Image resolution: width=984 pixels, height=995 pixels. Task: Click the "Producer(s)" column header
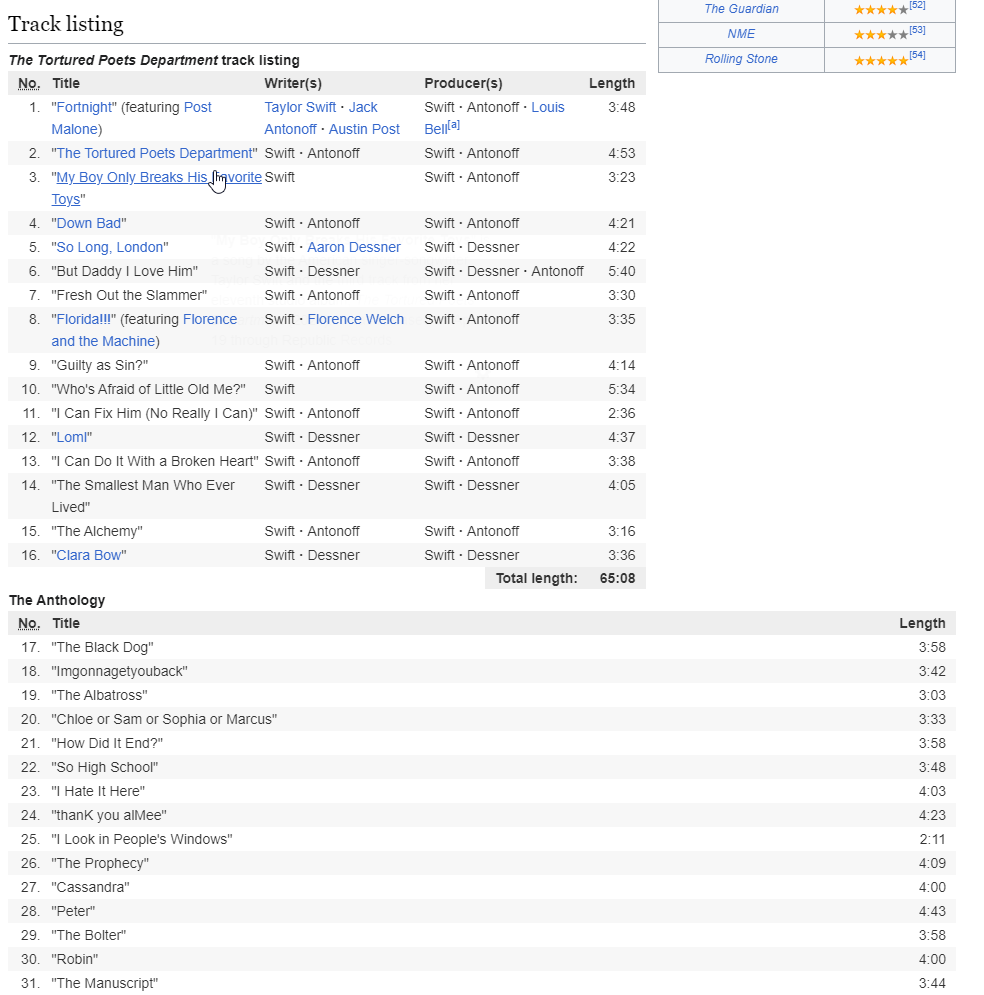pyautogui.click(x=463, y=84)
